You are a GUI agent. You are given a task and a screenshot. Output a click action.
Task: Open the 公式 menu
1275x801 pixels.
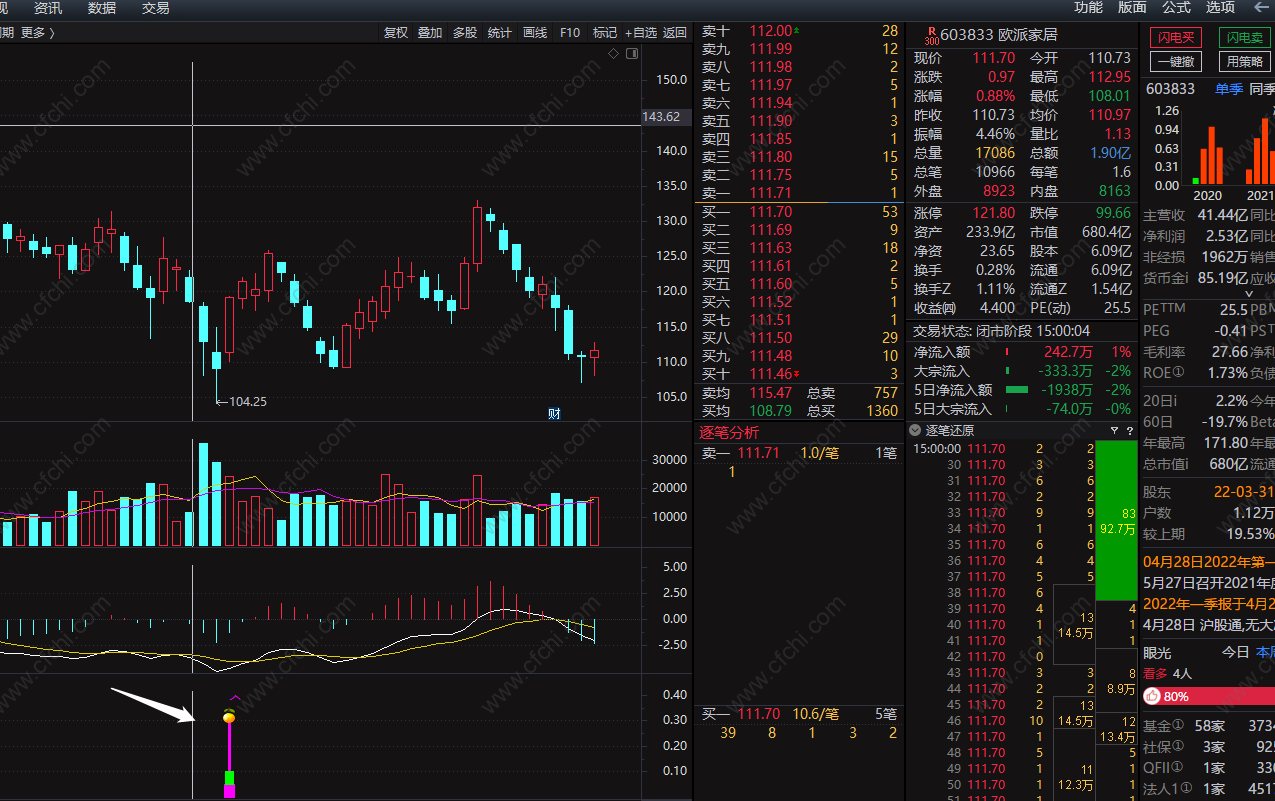tap(1176, 8)
